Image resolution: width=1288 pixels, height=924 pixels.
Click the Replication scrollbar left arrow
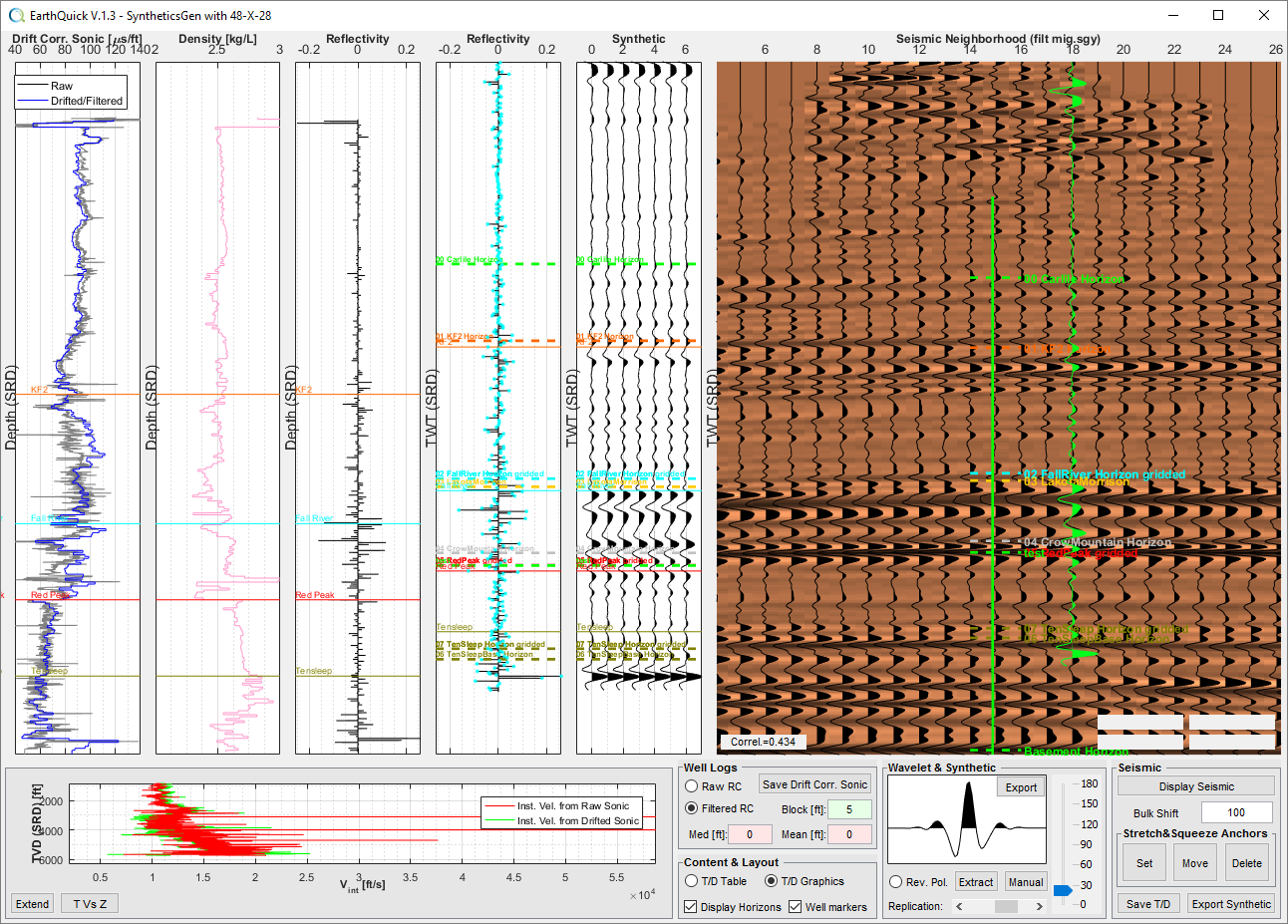click(x=959, y=906)
